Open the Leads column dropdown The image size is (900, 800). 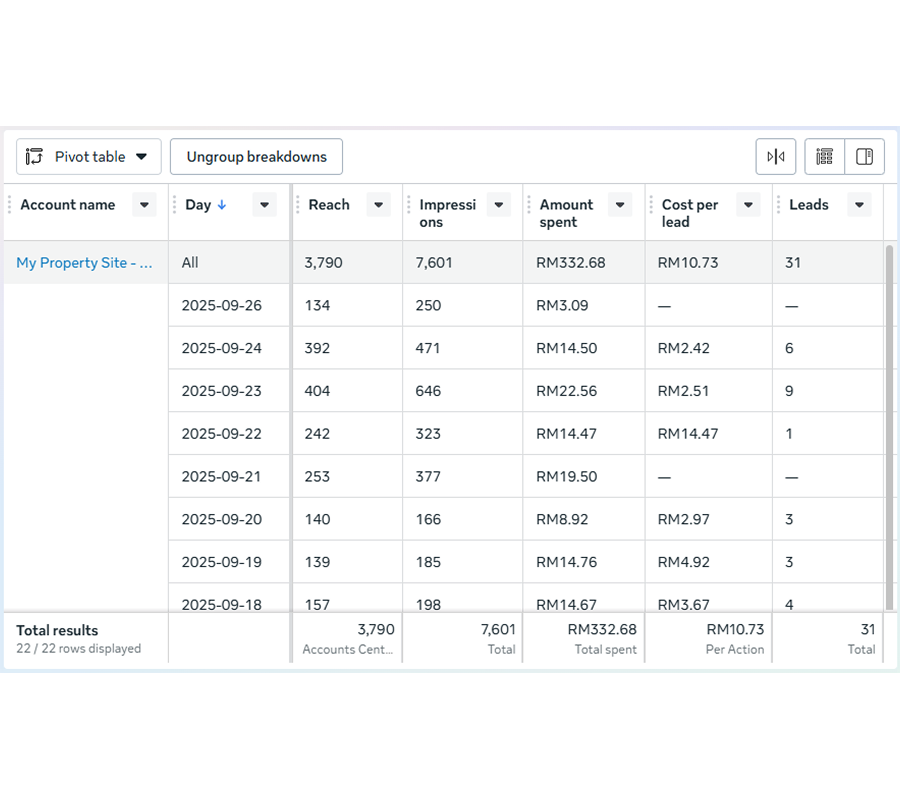859,204
